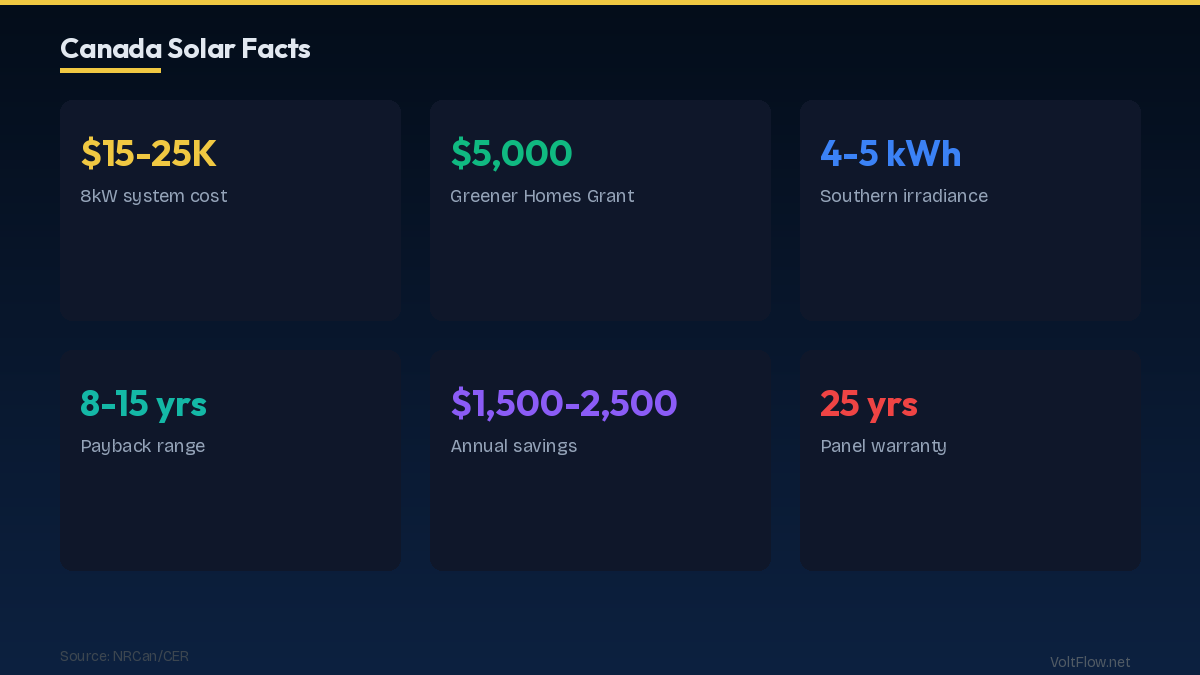Select the 25 yrs warranty figure

[868, 403]
